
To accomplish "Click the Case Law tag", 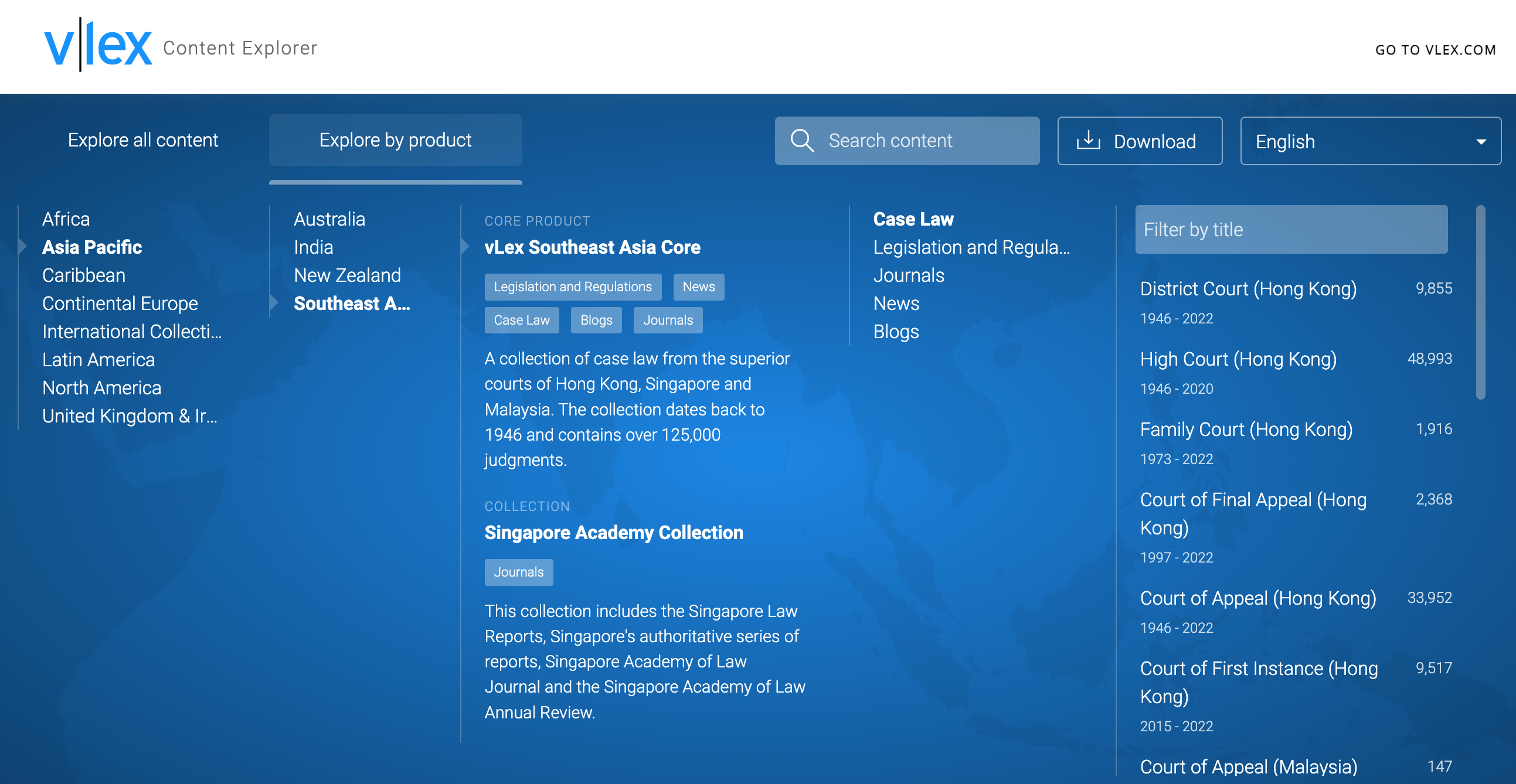I will click(x=521, y=320).
